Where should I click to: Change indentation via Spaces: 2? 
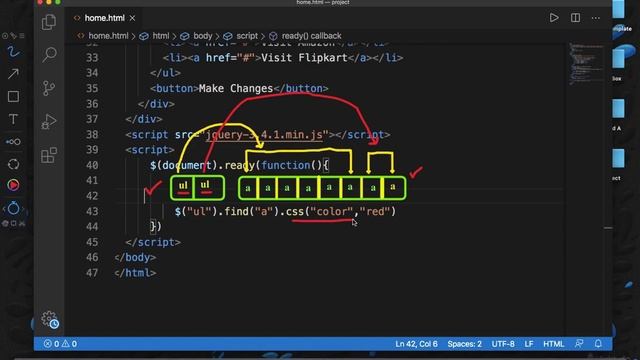(x=464, y=344)
